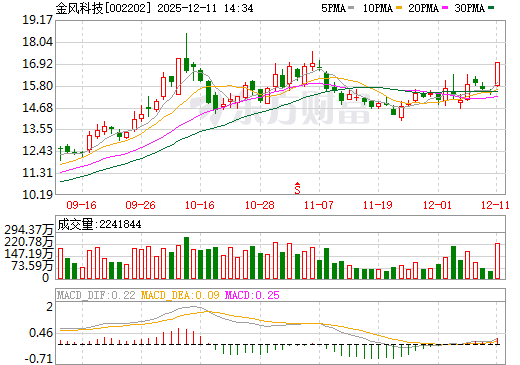
Task: Click the 15.80 price axis label
Action: (37, 86)
